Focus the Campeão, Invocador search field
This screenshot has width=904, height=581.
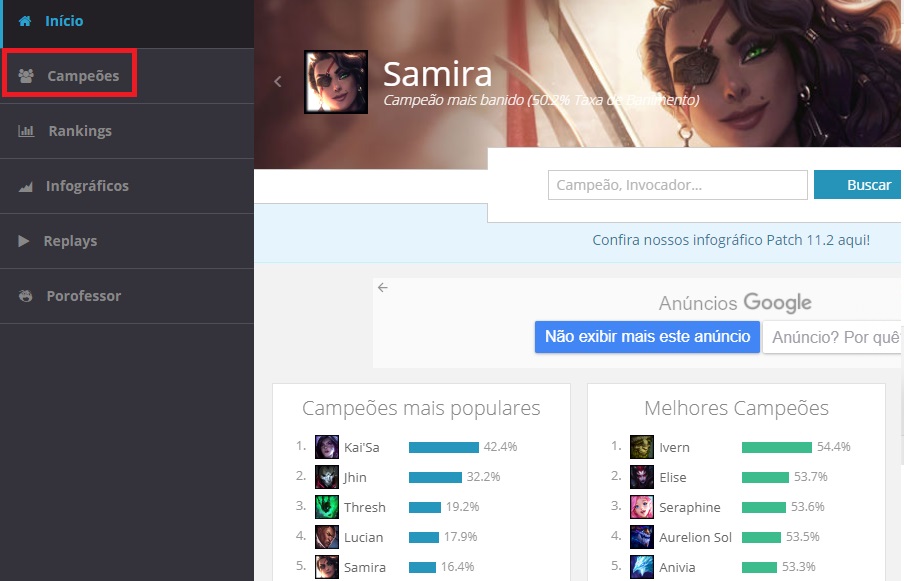pyautogui.click(x=677, y=185)
